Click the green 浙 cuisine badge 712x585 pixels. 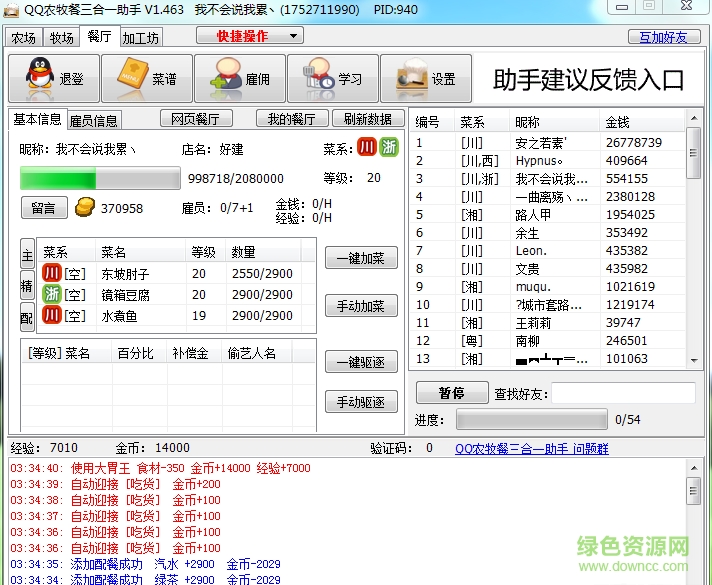click(x=389, y=148)
